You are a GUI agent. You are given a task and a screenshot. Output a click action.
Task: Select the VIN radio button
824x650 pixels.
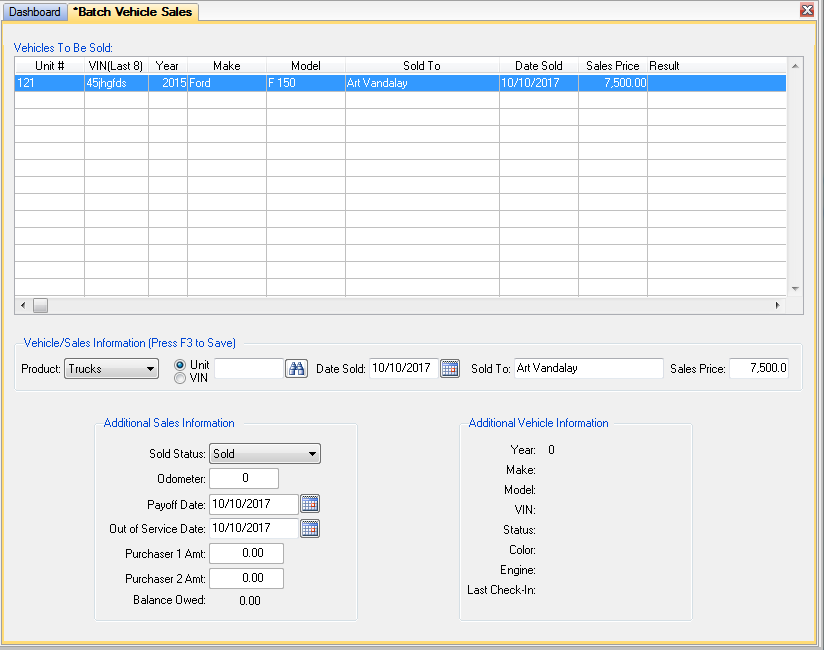[x=180, y=378]
